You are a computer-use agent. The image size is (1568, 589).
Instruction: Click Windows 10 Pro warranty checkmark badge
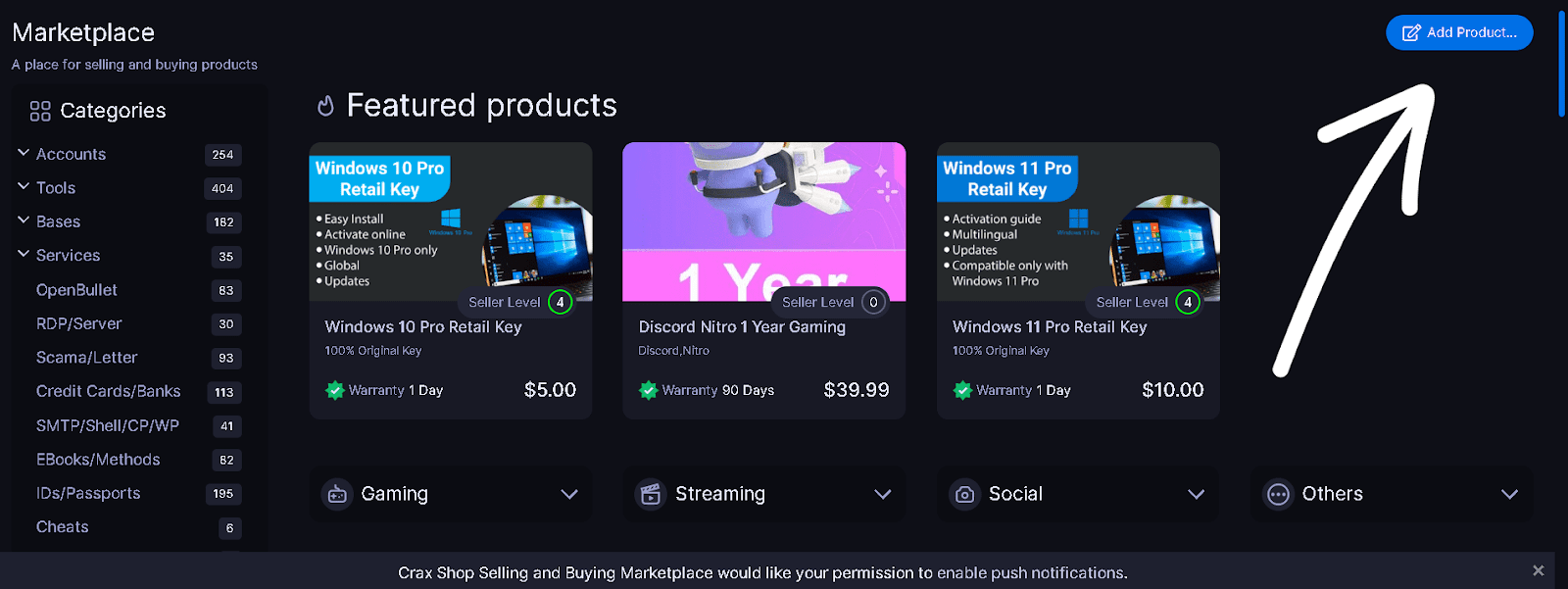click(x=335, y=390)
